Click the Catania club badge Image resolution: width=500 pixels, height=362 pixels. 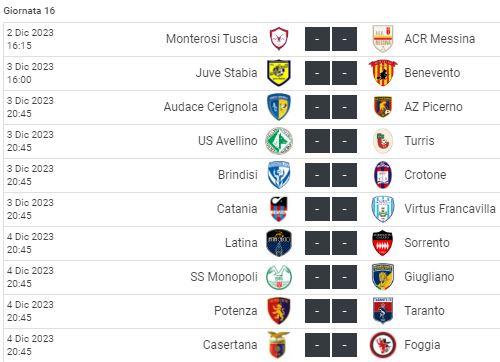click(x=279, y=209)
